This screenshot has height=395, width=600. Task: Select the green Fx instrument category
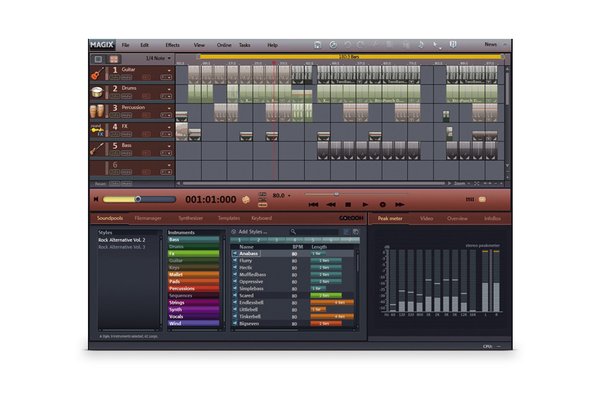pos(194,253)
